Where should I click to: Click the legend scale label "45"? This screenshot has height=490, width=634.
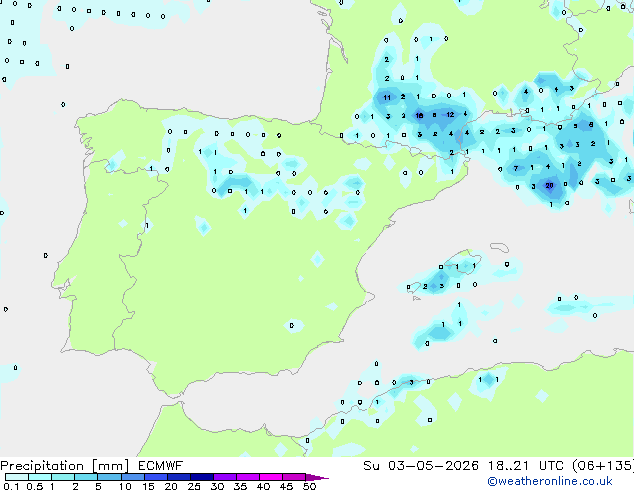coord(286,486)
